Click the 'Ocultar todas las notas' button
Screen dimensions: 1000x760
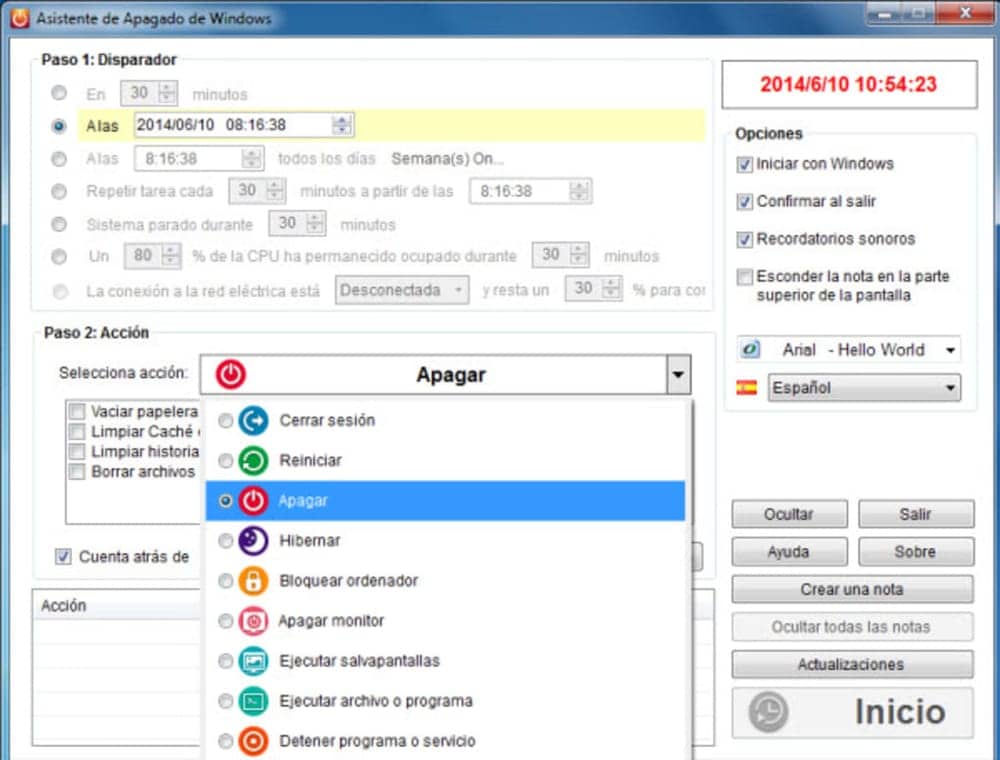[x=853, y=627]
